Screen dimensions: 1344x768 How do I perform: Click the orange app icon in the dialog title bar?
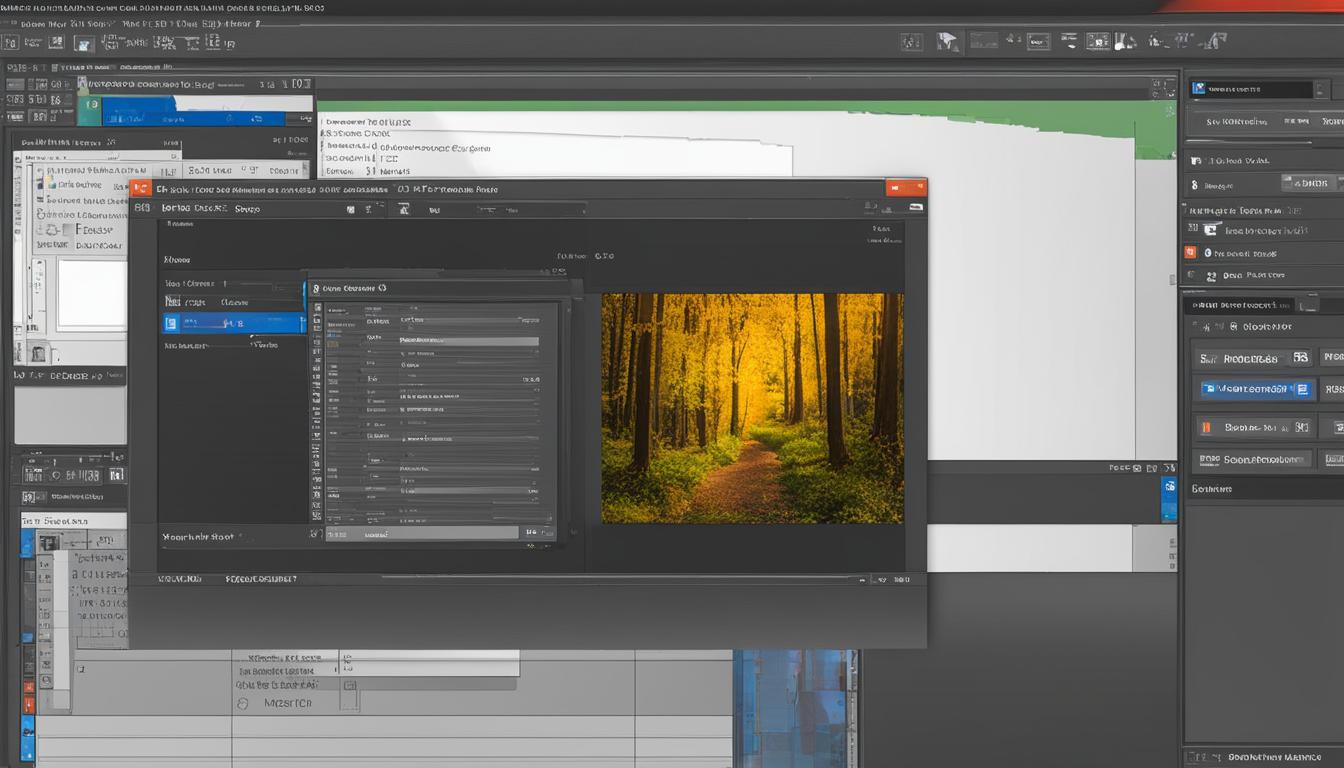140,188
